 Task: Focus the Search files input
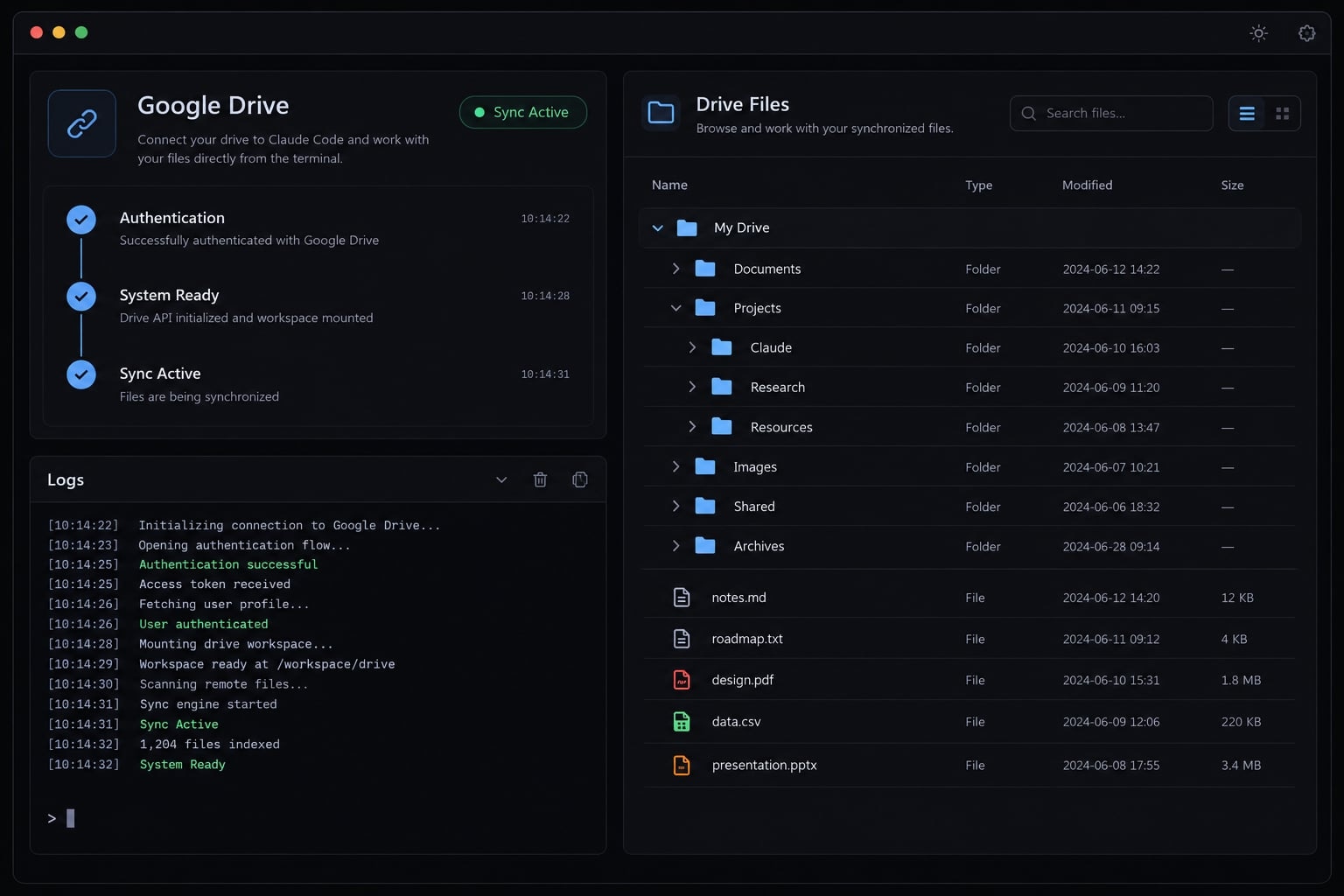[1111, 114]
